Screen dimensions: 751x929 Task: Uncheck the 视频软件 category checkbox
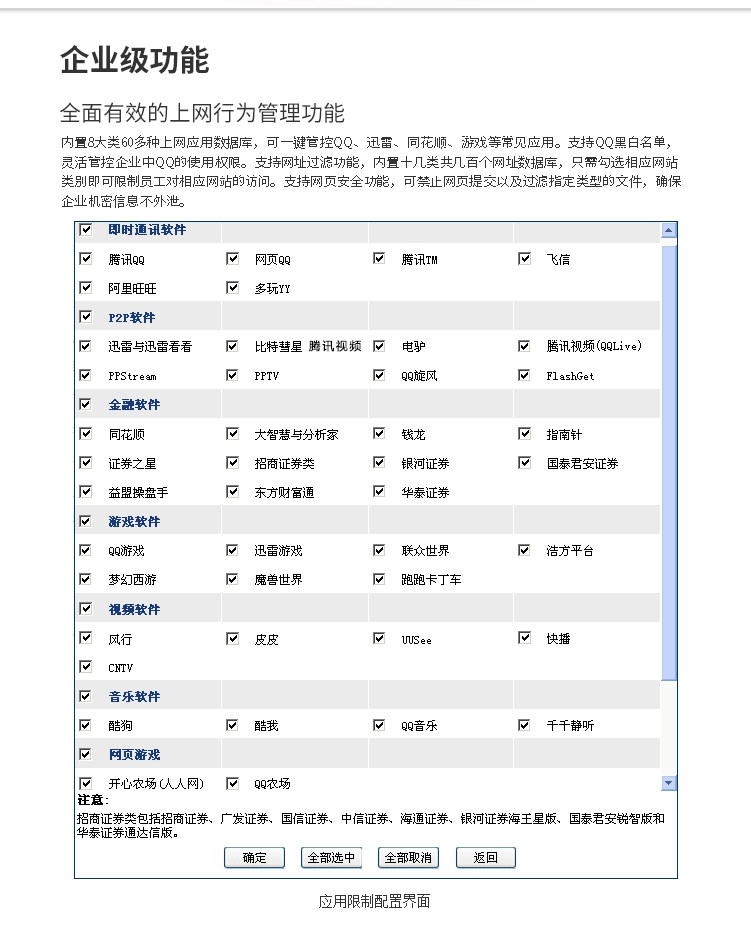pyautogui.click(x=86, y=608)
